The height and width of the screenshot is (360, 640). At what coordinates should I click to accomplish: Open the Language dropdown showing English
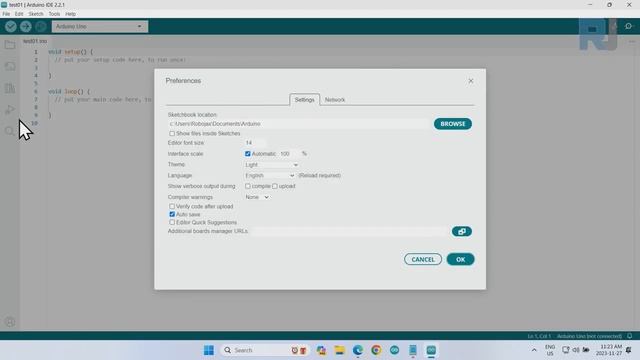[x=270, y=176]
